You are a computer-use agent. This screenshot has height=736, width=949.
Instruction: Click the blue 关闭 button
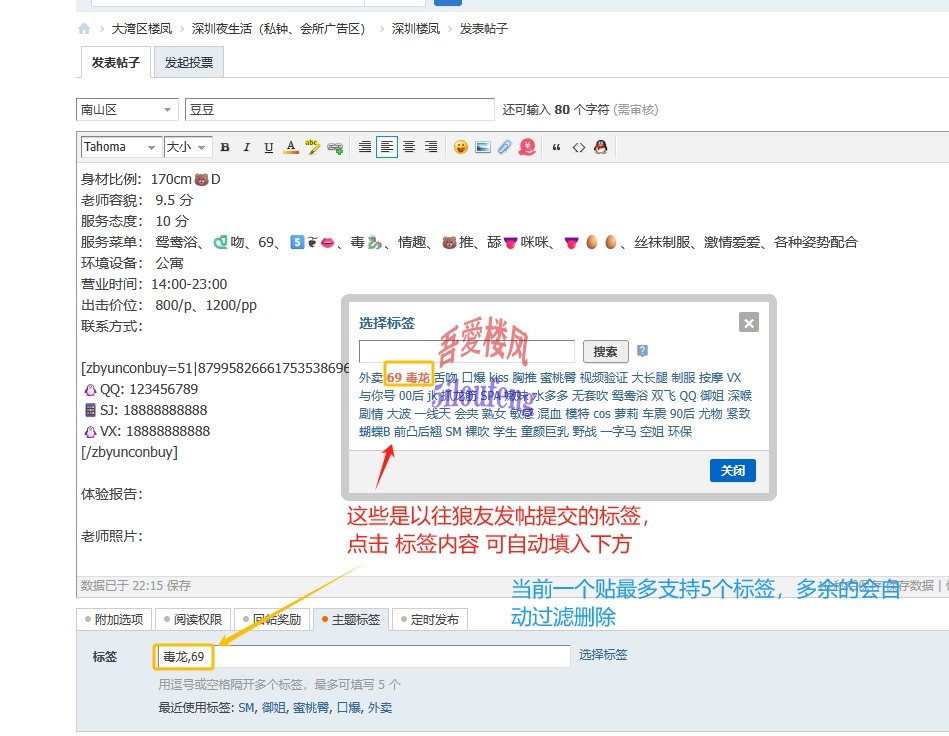(x=733, y=470)
